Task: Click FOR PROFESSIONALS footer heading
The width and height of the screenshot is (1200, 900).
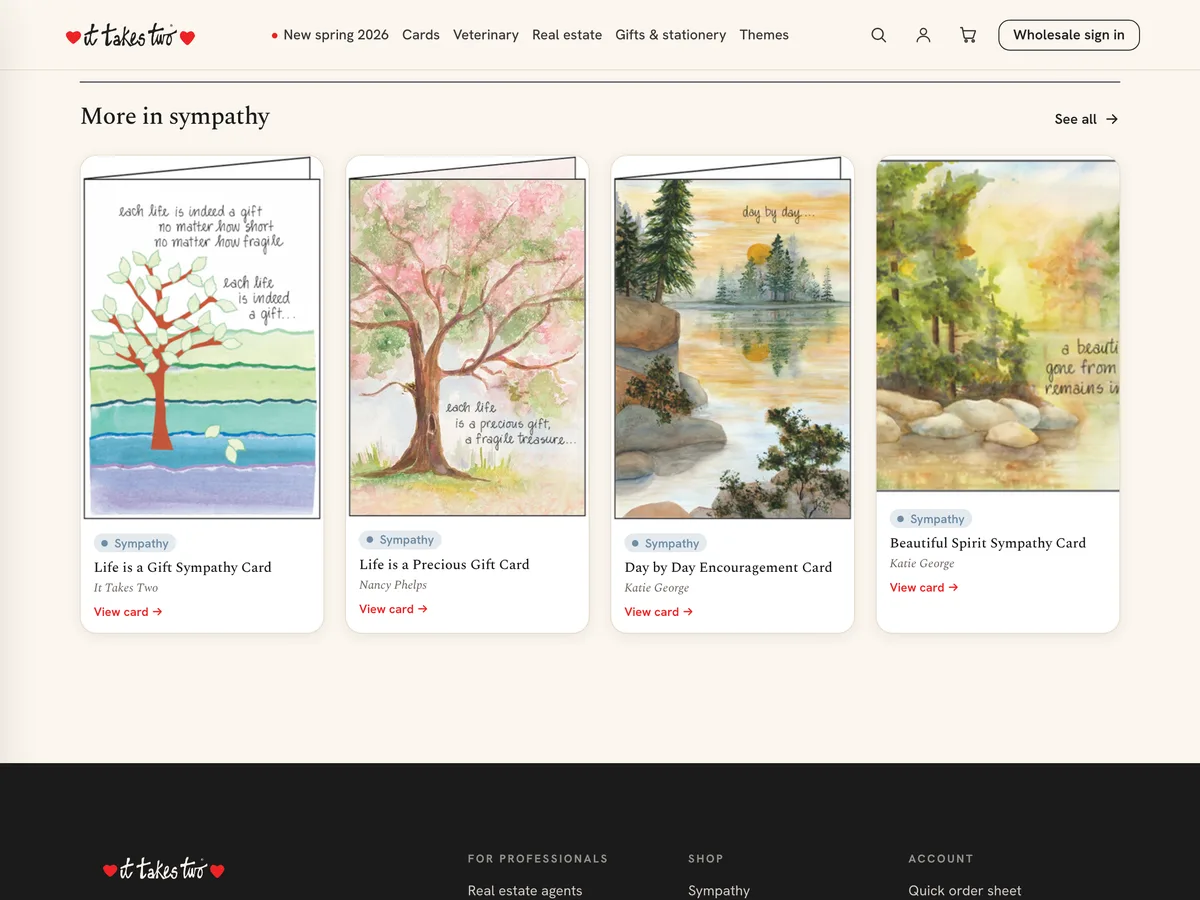Action: tap(538, 859)
